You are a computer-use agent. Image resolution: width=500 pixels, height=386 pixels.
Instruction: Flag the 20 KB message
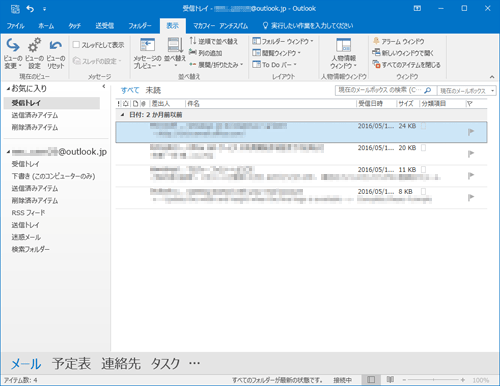point(471,154)
